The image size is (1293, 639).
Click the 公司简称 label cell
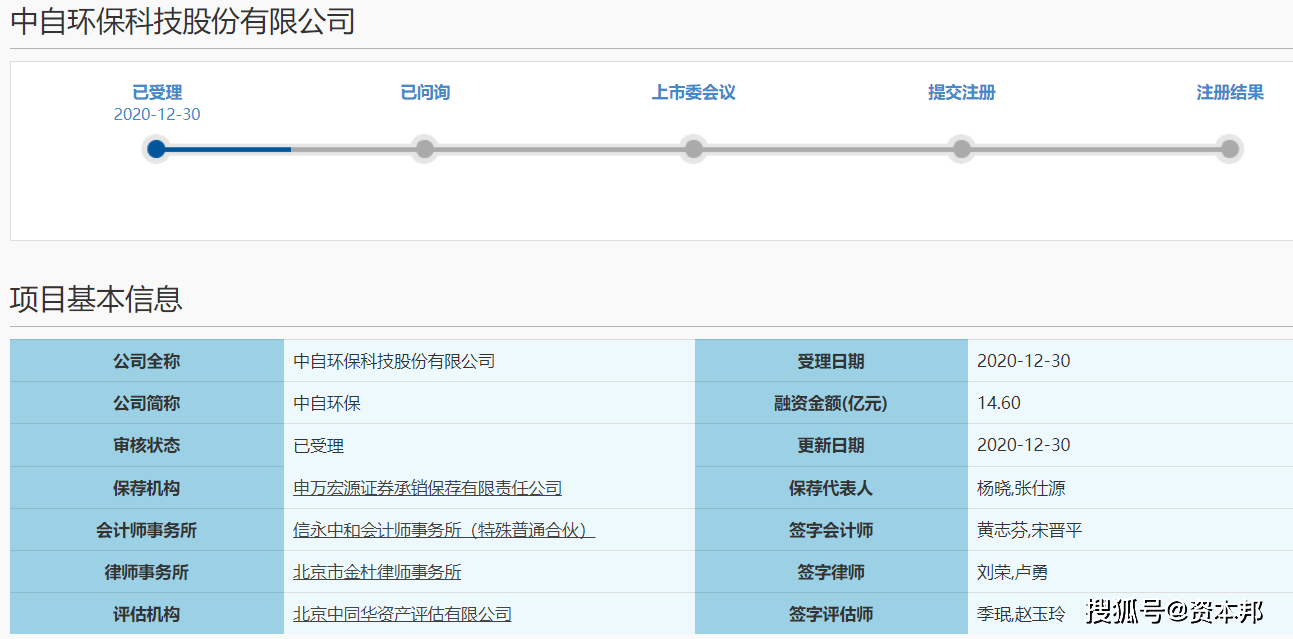click(147, 403)
